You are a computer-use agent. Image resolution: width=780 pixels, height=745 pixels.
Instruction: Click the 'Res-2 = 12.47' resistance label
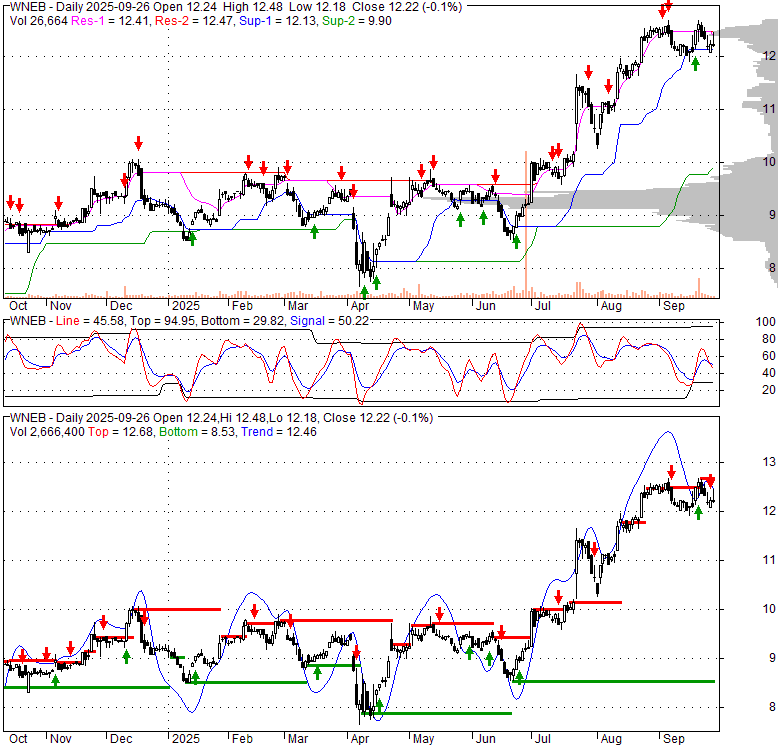[195, 21]
